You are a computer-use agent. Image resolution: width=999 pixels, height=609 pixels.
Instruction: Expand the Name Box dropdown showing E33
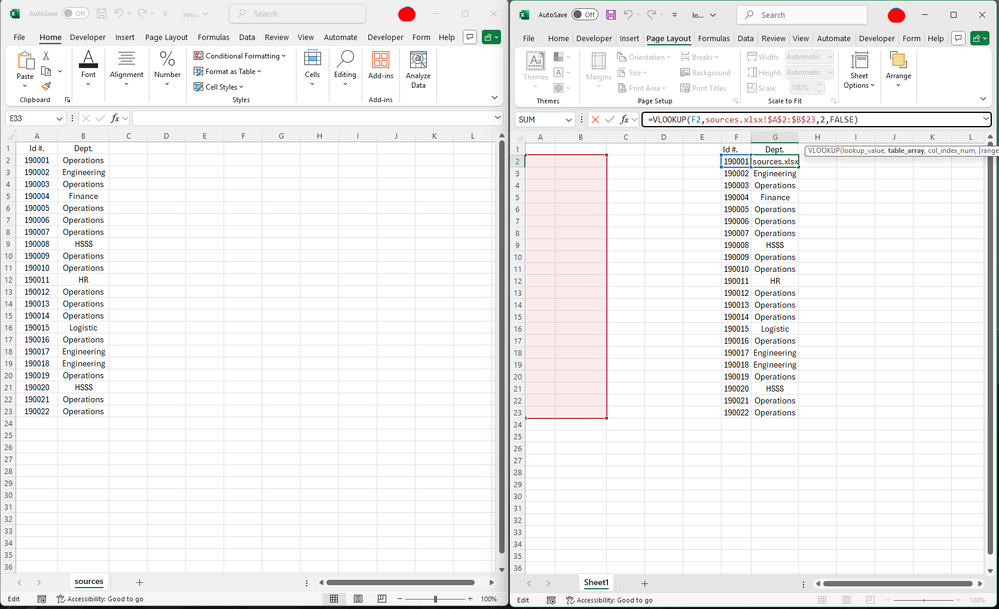[x=59, y=118]
